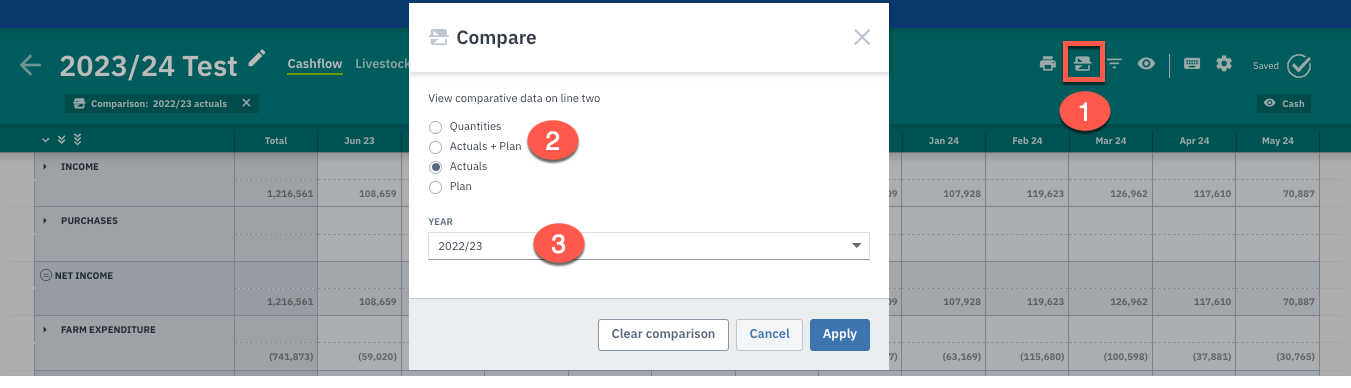The image size is (1351, 388).
Task: Apply the comparison settings
Action: (x=839, y=334)
